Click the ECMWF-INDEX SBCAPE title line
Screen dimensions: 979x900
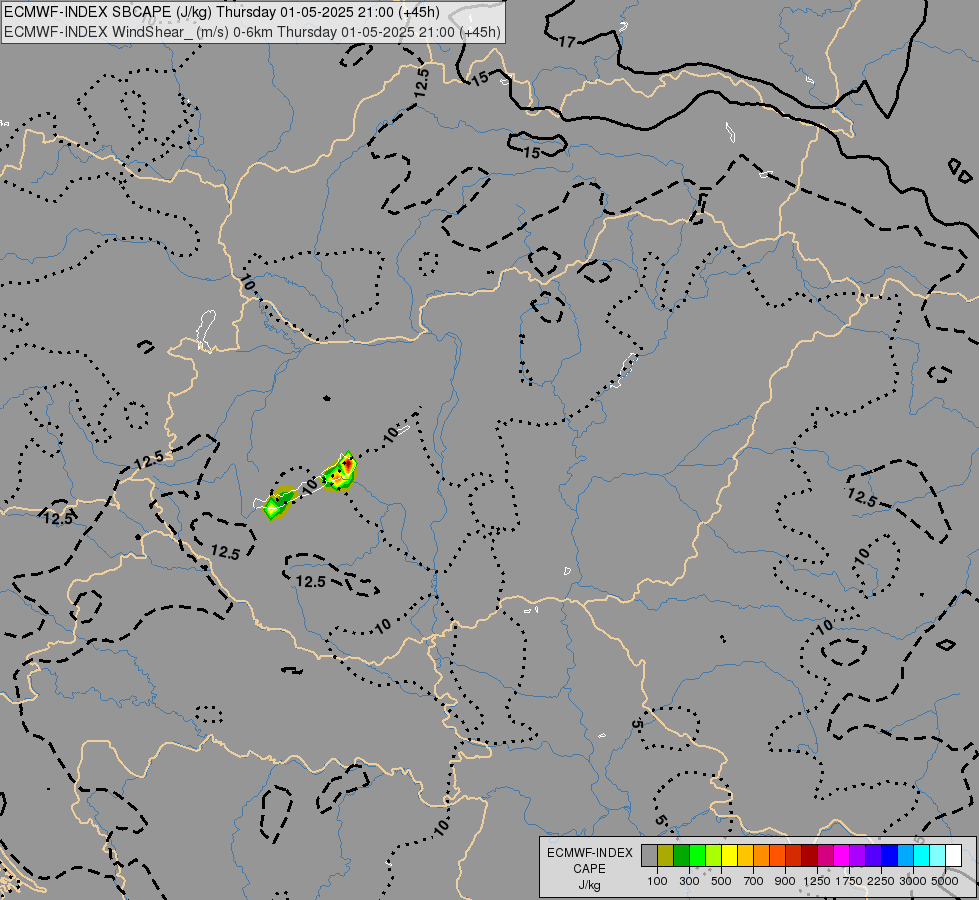point(222,12)
